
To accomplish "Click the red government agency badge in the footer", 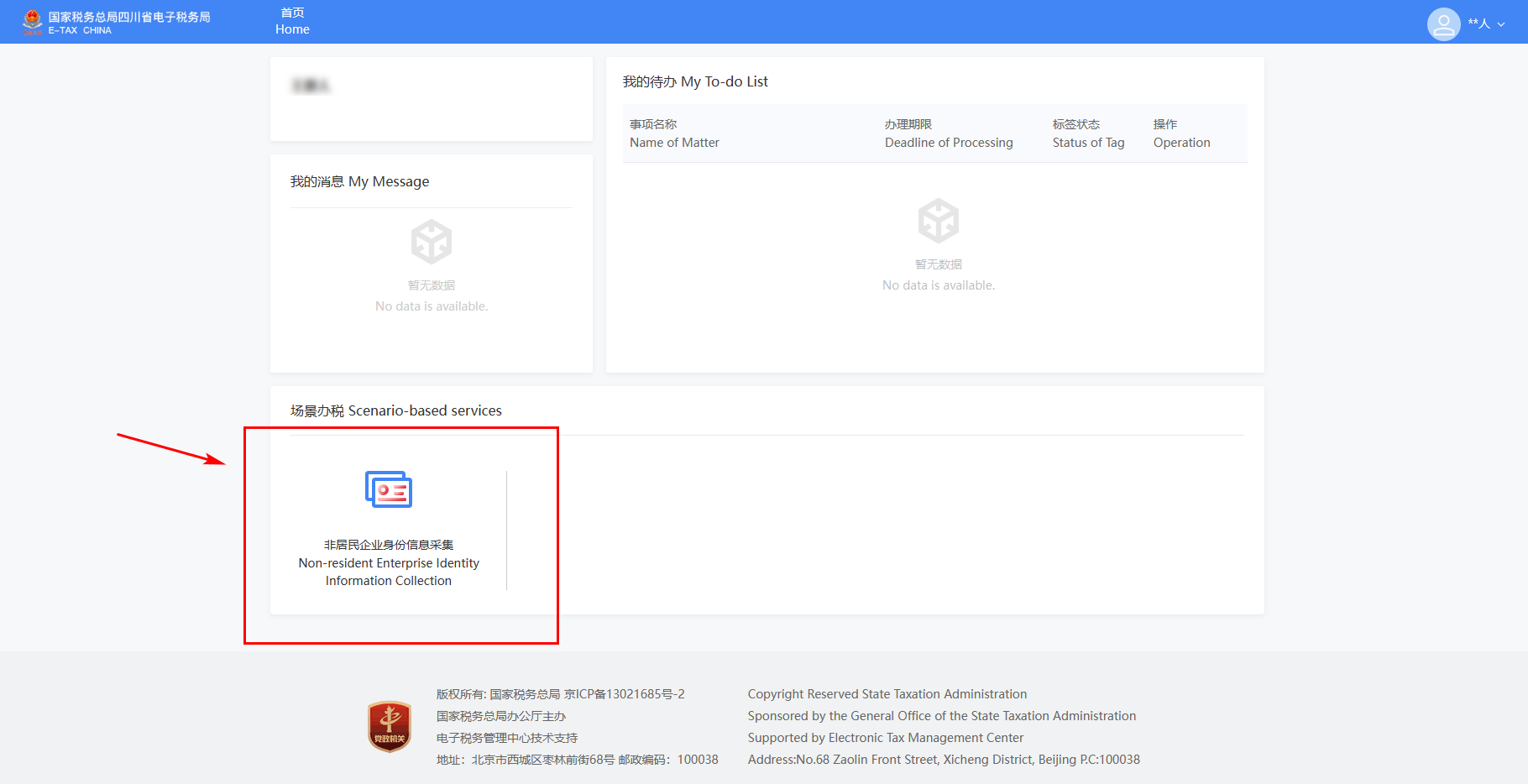I will click(390, 726).
